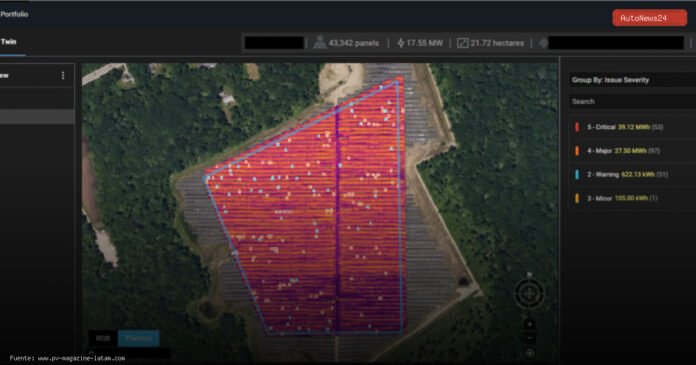Open the three-dot menu in left panel
This screenshot has height=365, width=696.
click(63, 75)
